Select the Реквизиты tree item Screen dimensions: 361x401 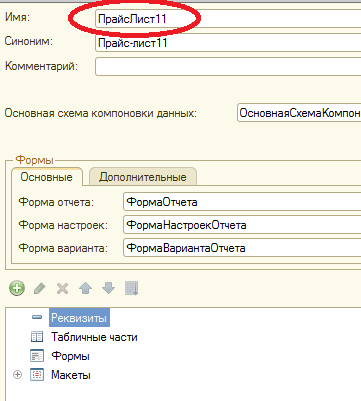[79, 318]
